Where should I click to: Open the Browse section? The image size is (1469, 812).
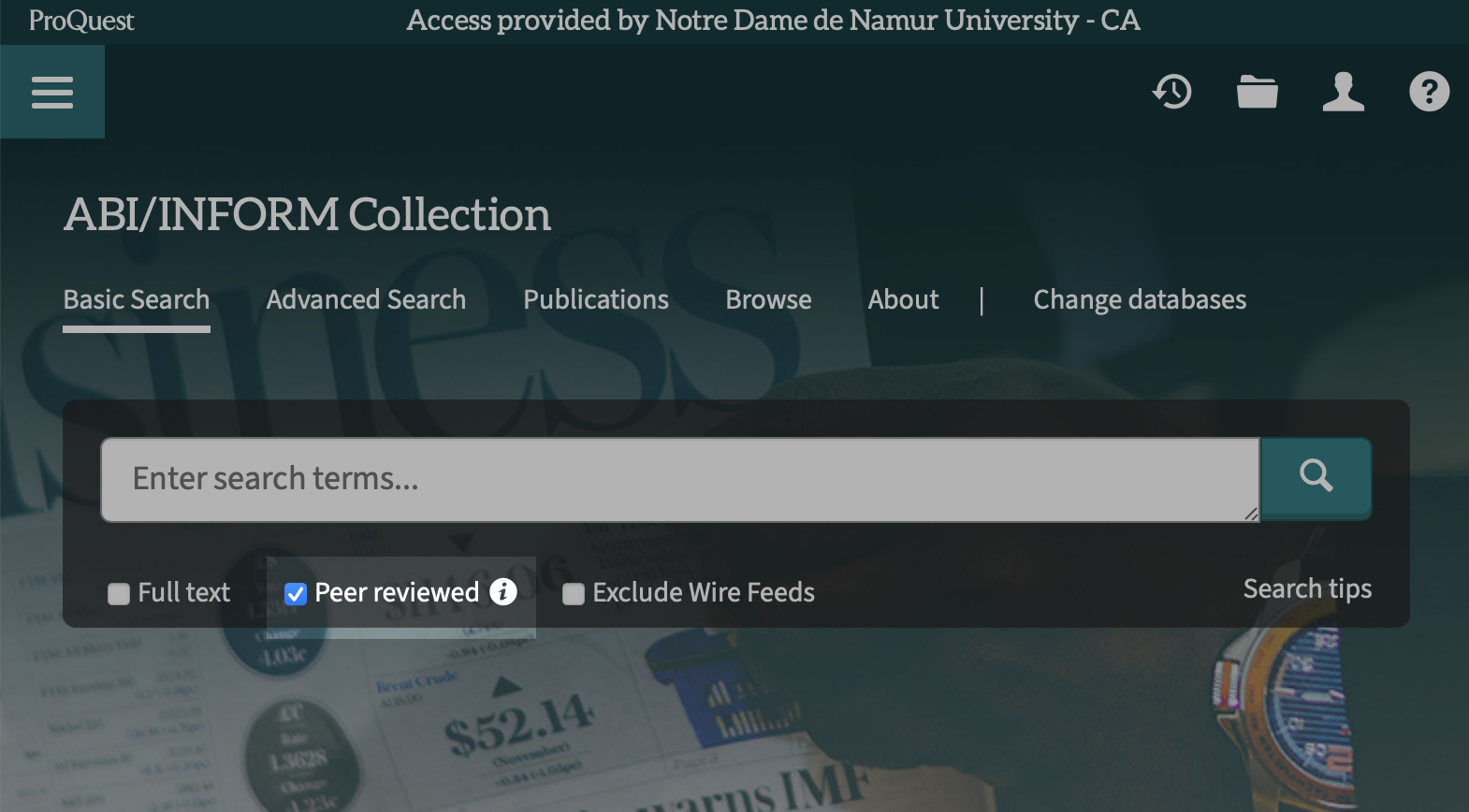[x=768, y=299]
